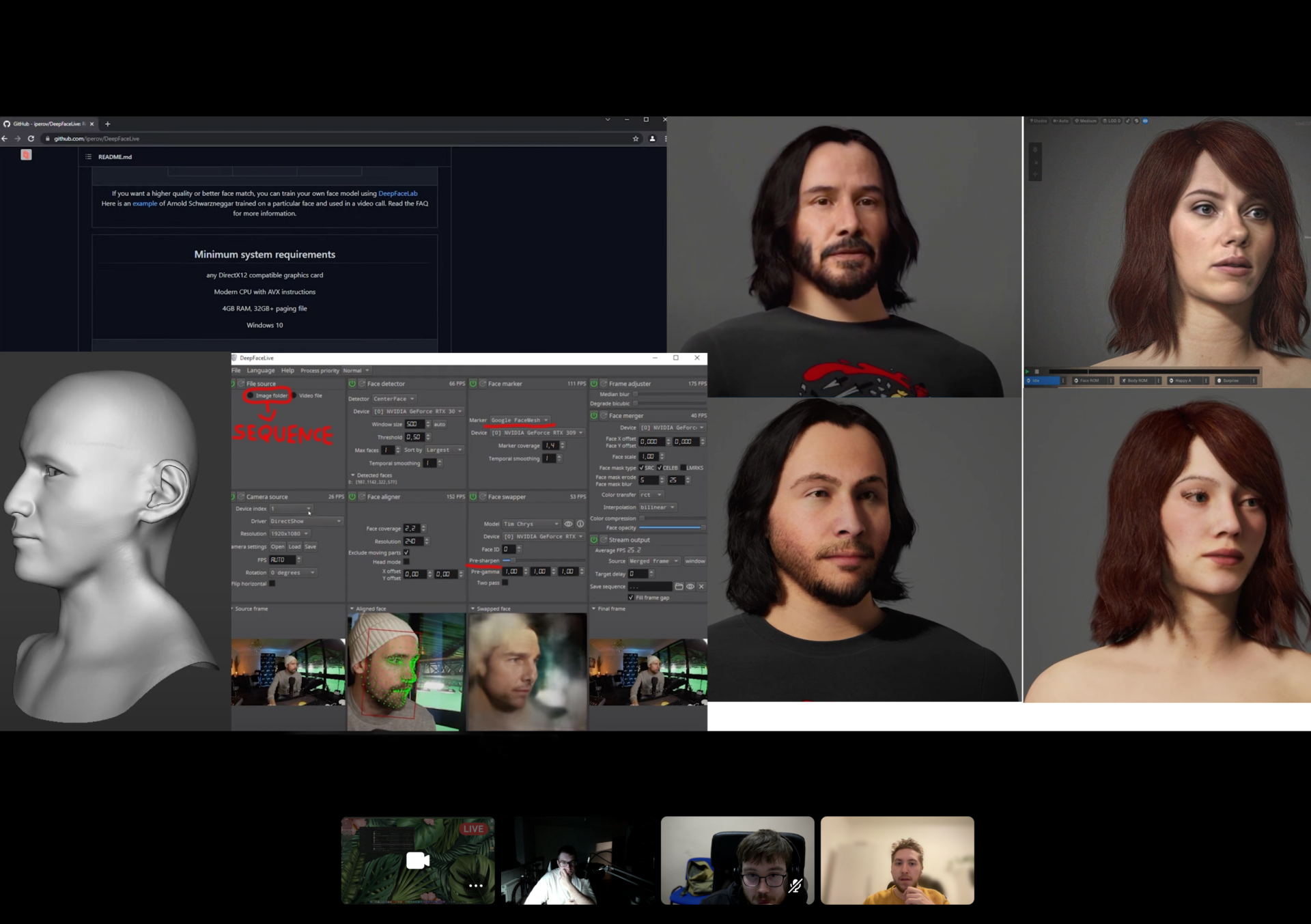This screenshot has height=924, width=1311.
Task: Open Interpolation bilinear dropdown
Action: [658, 507]
